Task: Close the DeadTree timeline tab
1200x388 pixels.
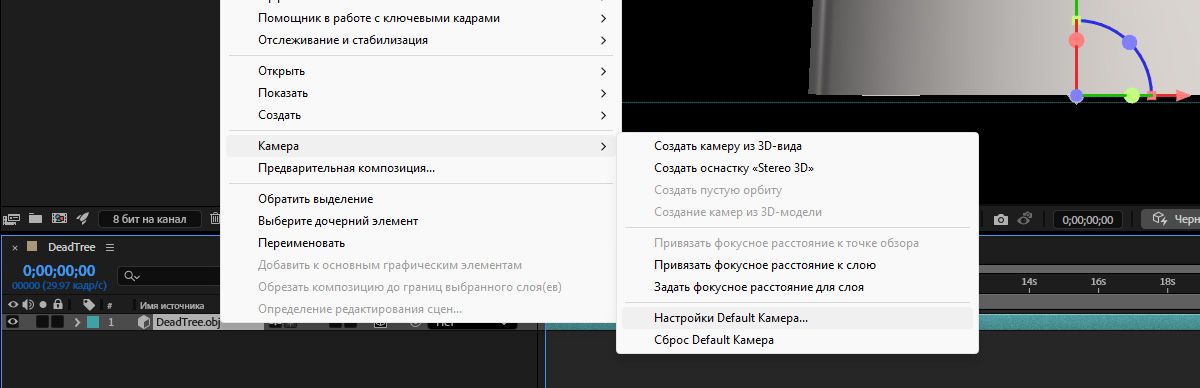Action: coord(15,247)
